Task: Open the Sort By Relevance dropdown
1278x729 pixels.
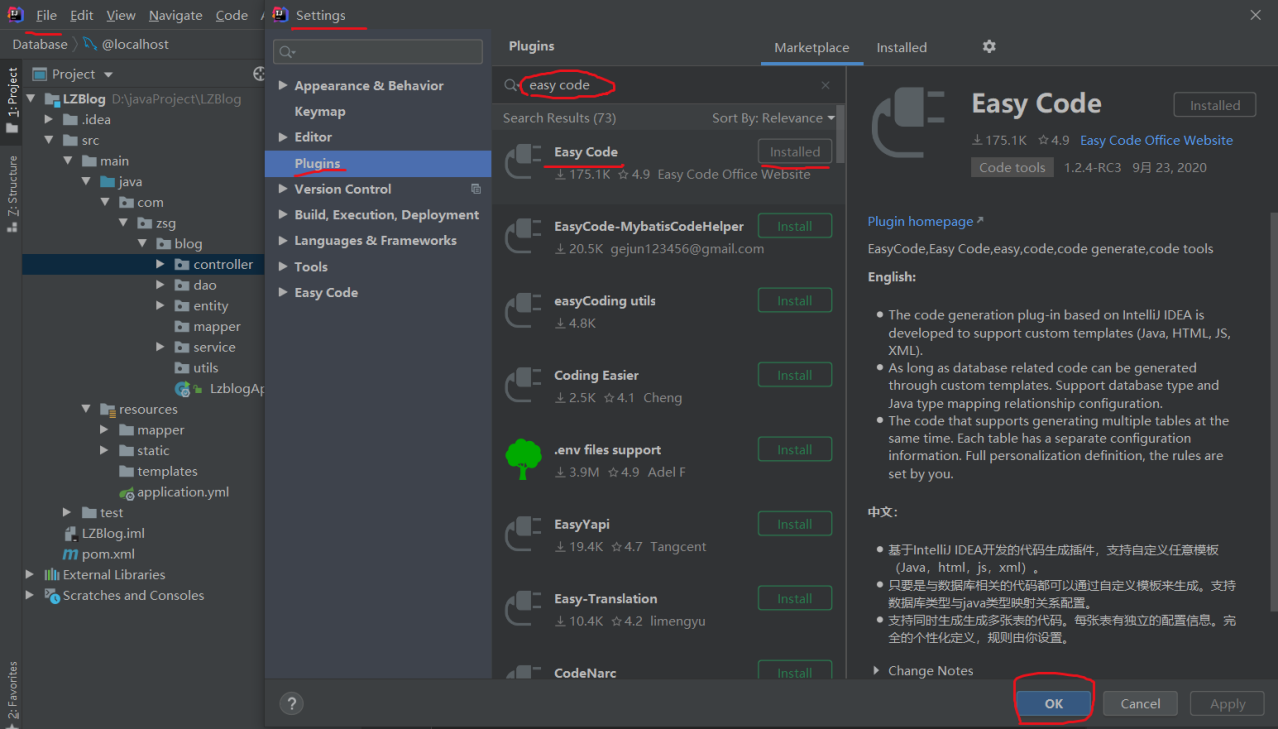Action: pyautogui.click(x=773, y=118)
